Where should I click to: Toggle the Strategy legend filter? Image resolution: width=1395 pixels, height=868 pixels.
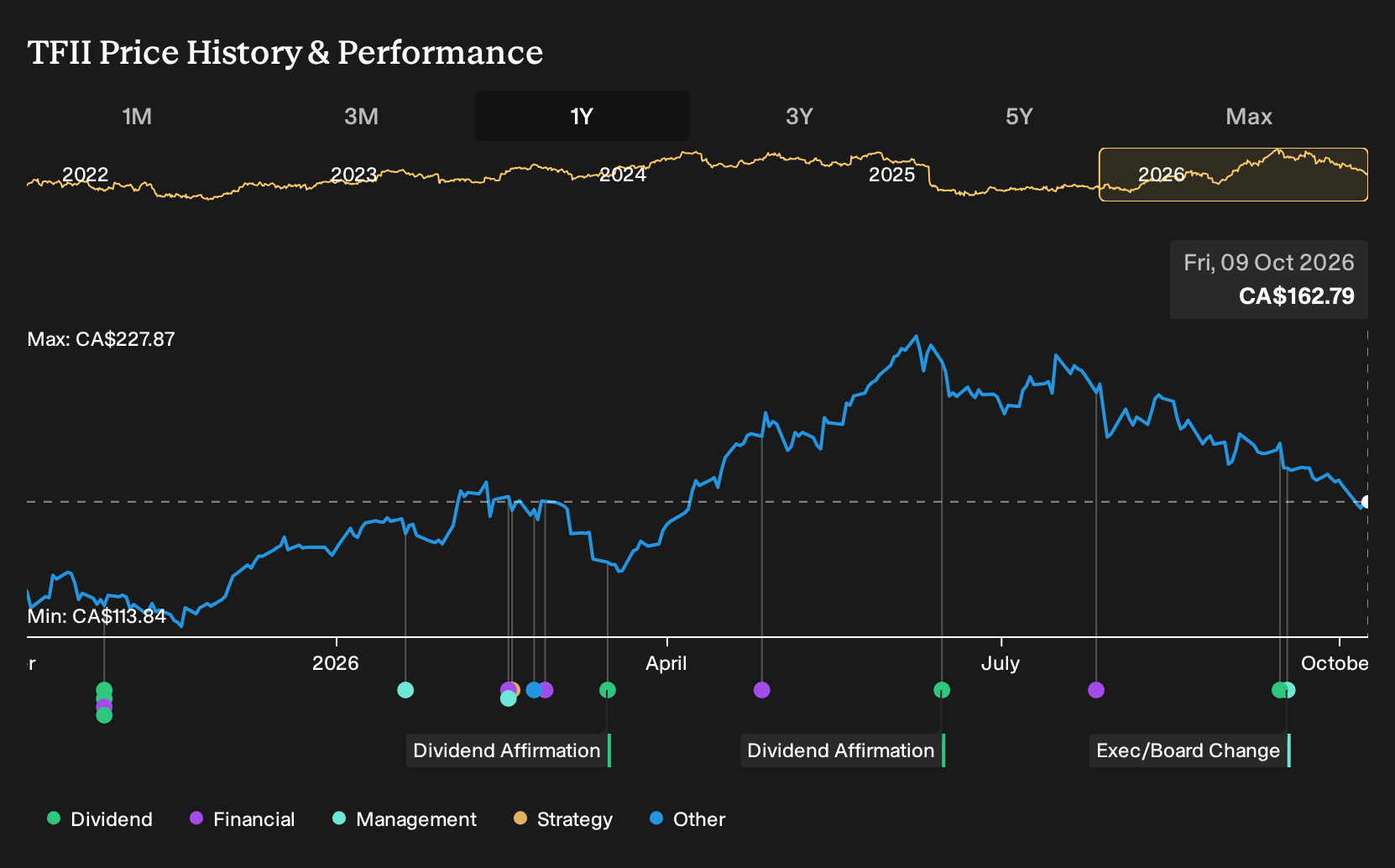click(x=563, y=819)
